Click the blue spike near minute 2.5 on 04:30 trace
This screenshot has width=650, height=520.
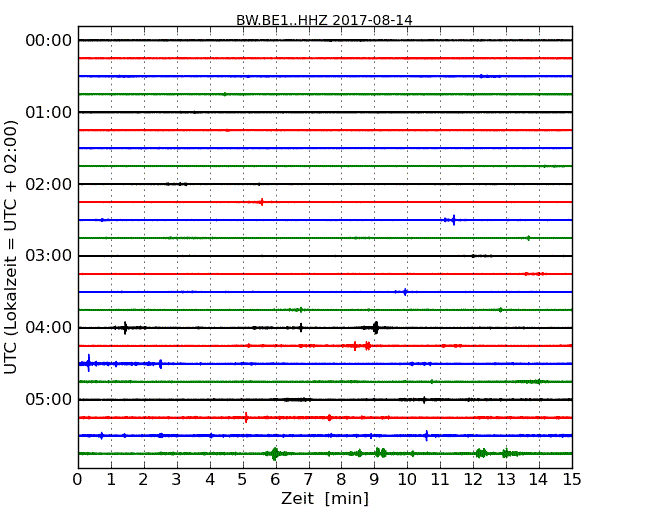160,364
